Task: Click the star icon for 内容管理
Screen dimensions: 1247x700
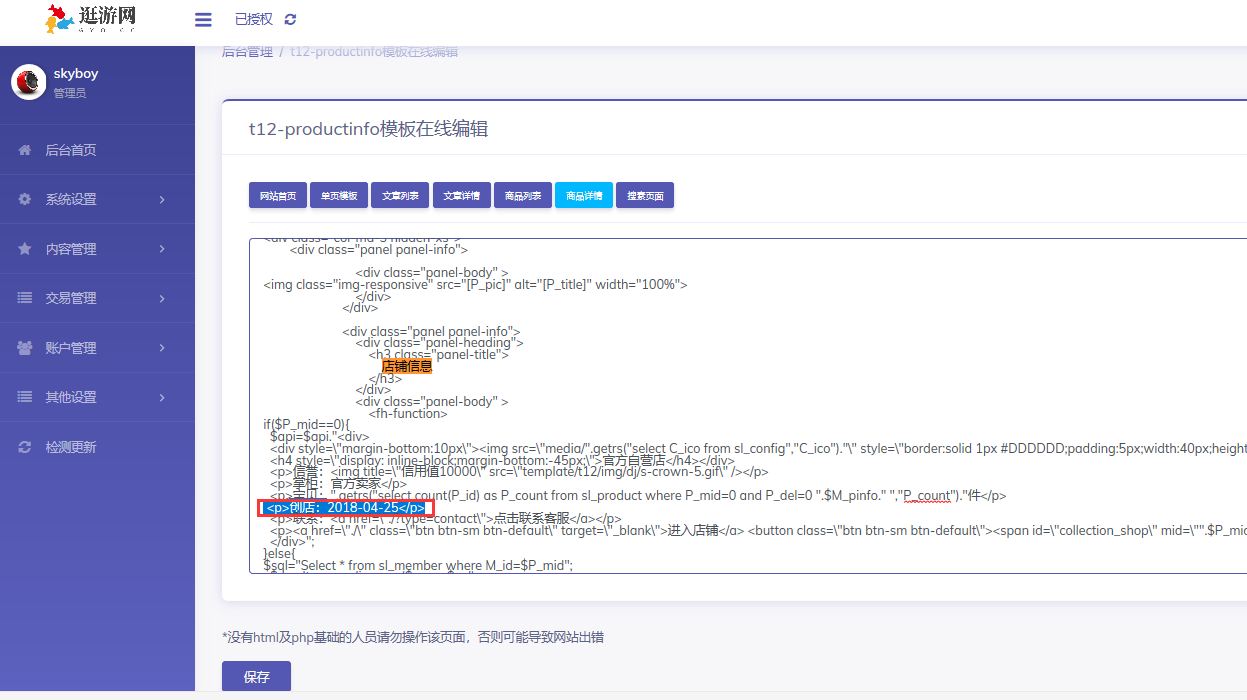Action: click(x=25, y=249)
